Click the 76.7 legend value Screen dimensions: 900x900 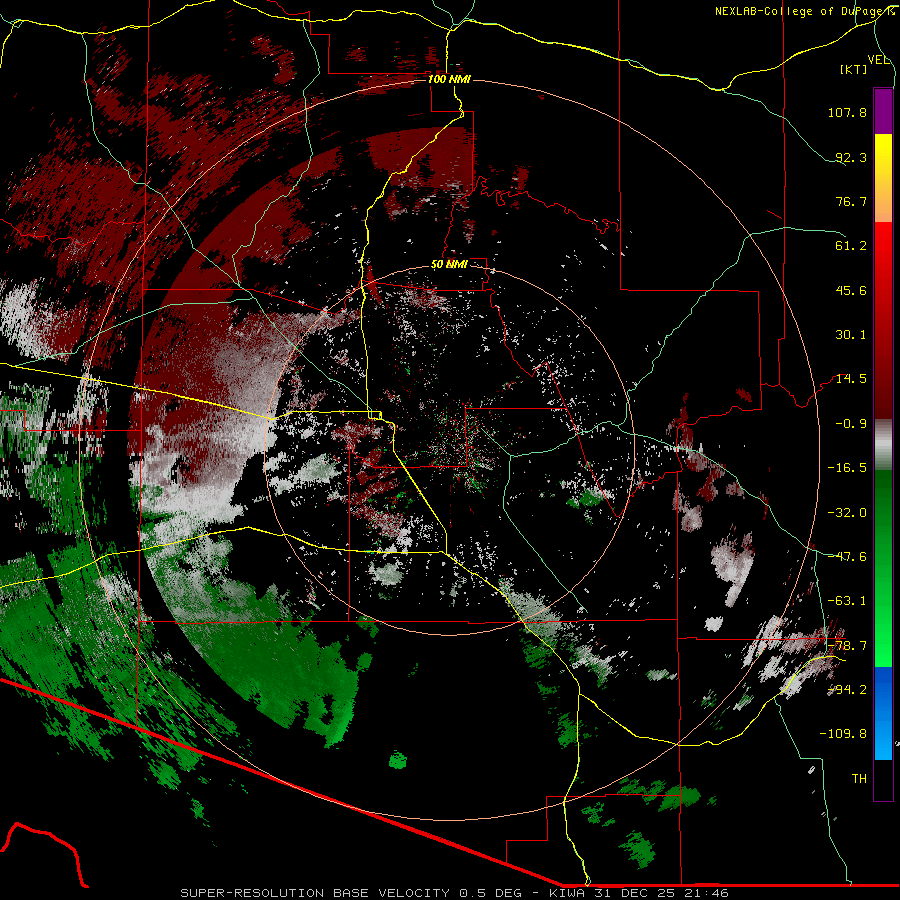pos(851,201)
